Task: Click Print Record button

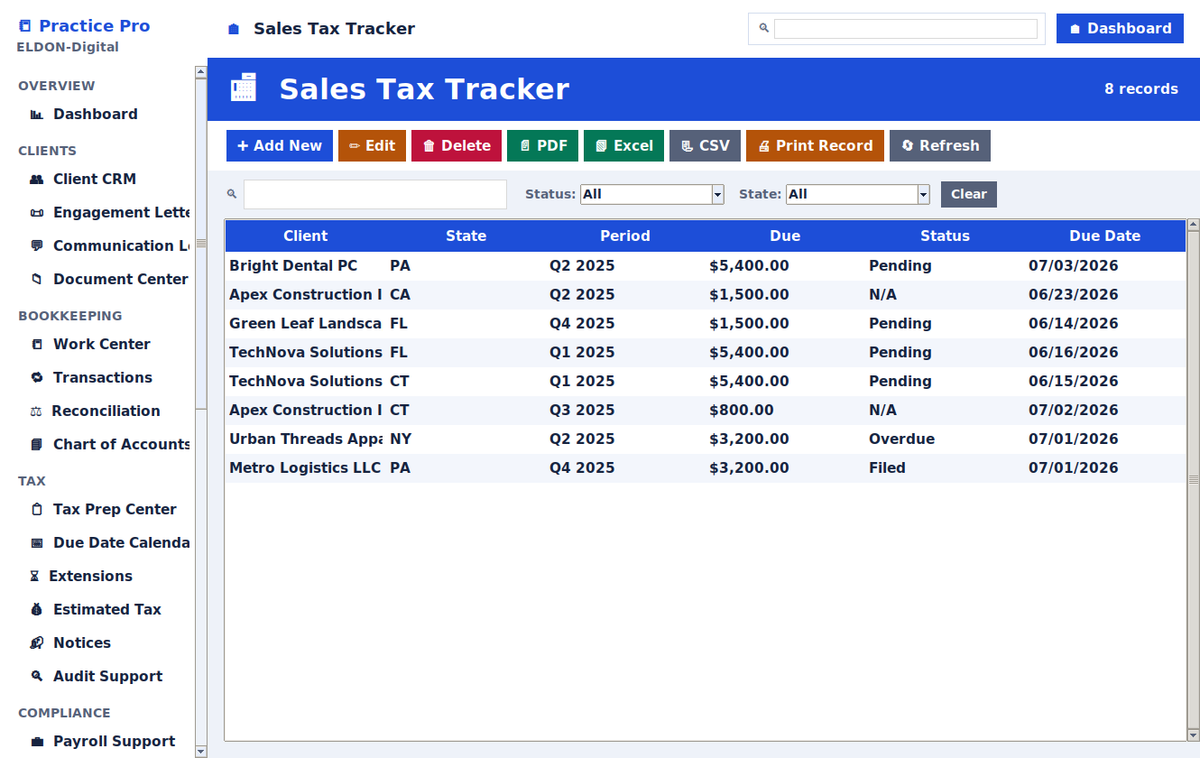Action: pos(815,146)
